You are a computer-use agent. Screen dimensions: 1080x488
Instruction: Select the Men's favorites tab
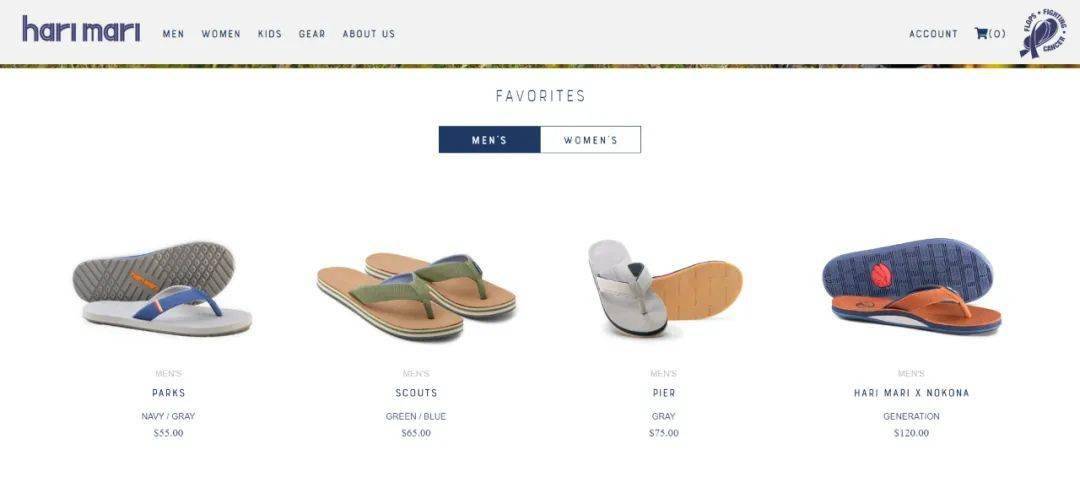pos(489,140)
